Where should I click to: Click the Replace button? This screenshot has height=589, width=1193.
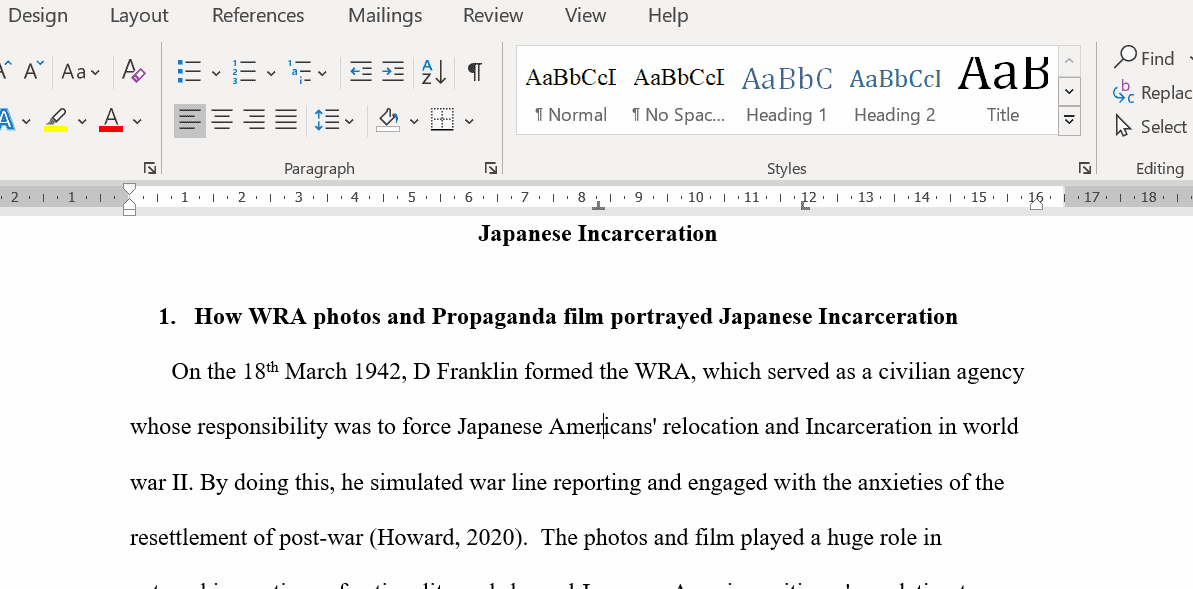click(1153, 92)
